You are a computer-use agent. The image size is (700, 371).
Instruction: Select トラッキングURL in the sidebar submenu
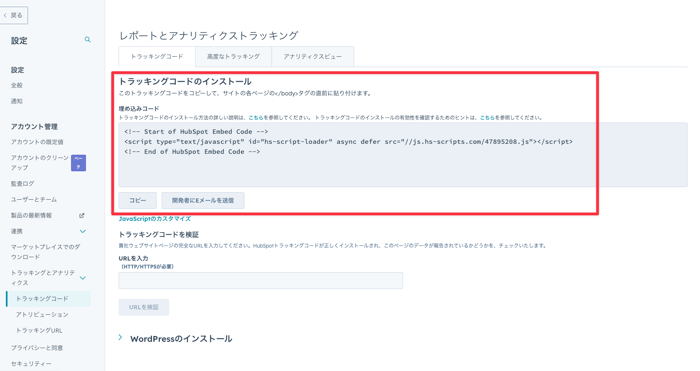(x=39, y=331)
